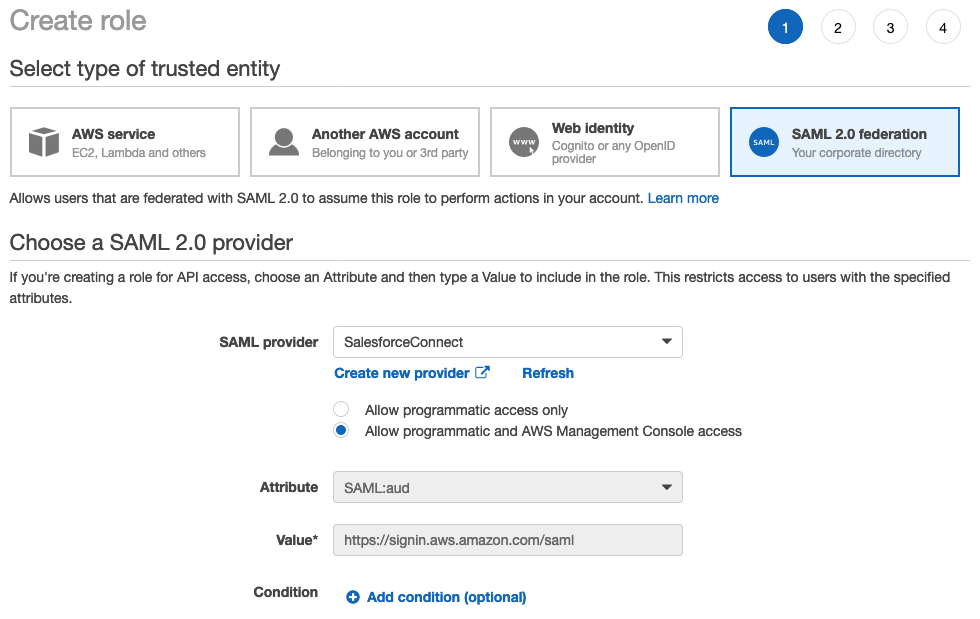Click the Another AWS account person icon

(x=284, y=142)
